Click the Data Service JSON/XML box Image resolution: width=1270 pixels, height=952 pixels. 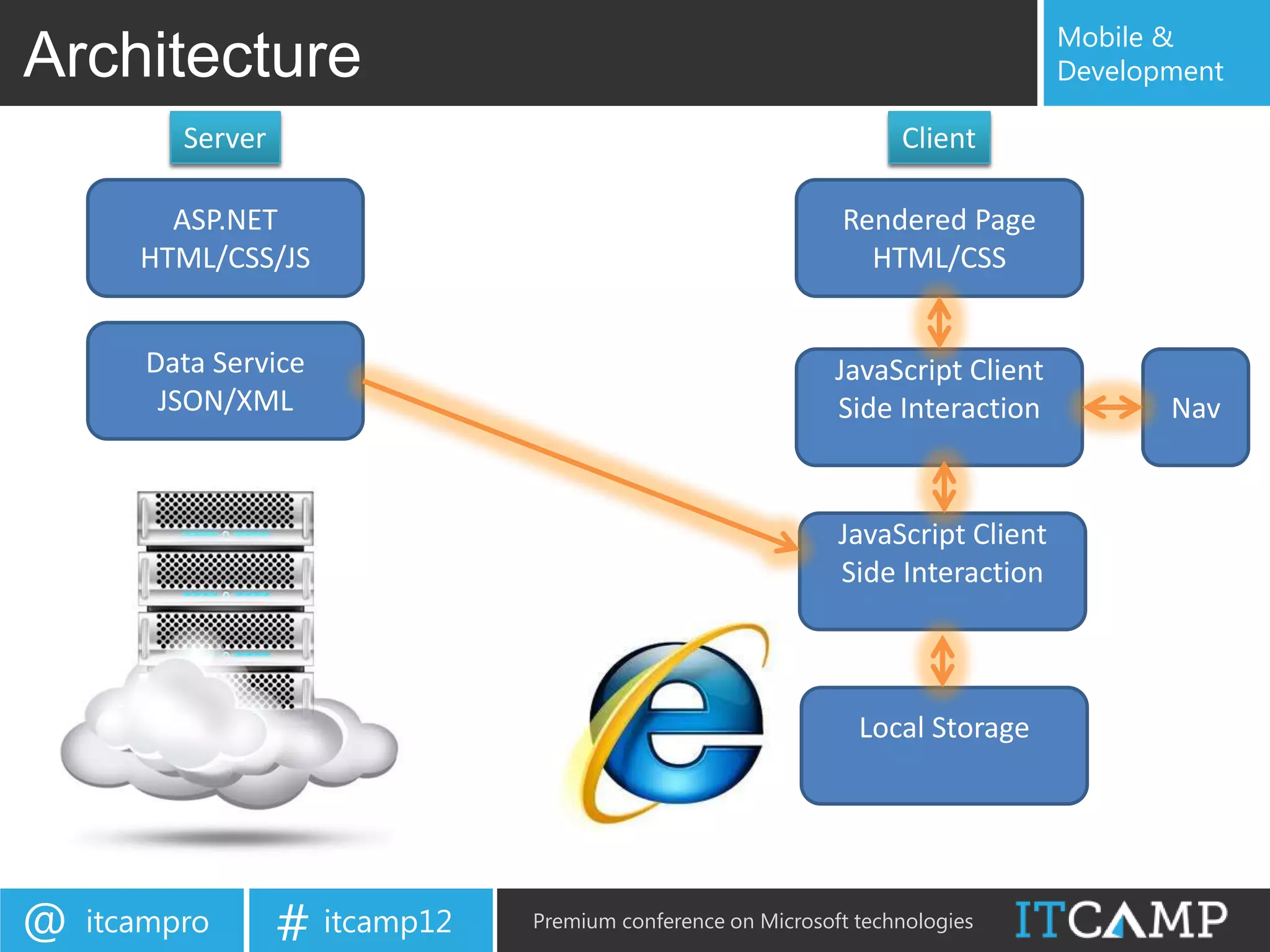[x=225, y=381]
